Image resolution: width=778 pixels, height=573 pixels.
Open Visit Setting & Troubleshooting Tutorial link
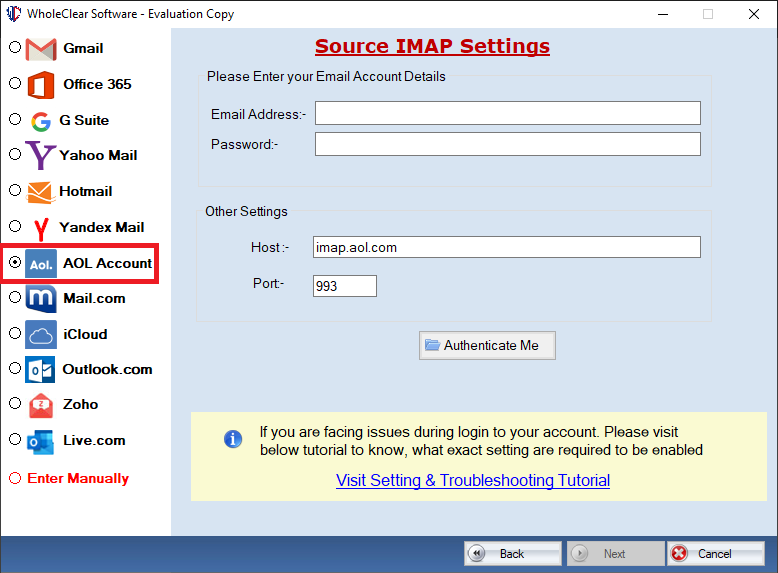click(473, 480)
